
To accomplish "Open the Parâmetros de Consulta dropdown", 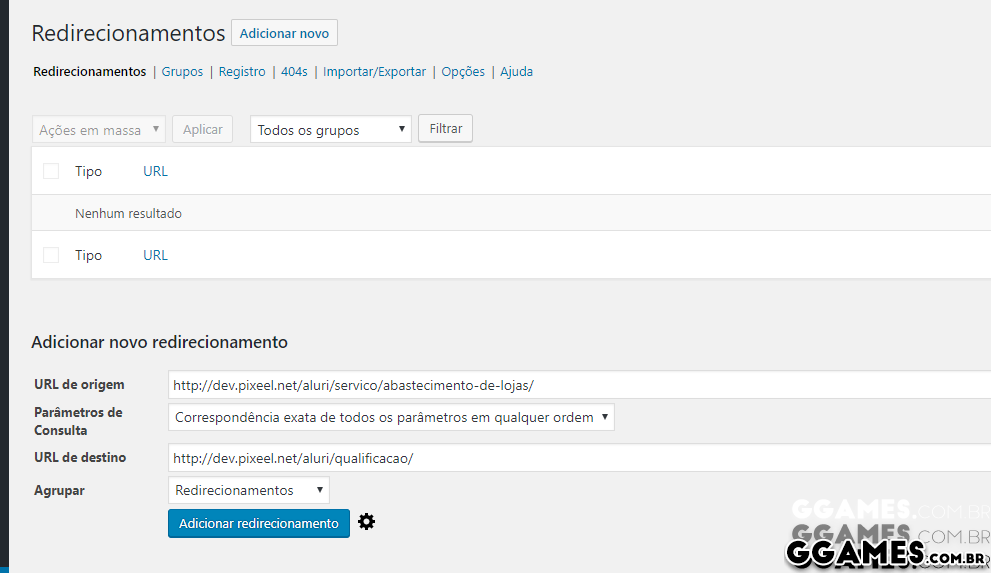I will click(x=391, y=418).
